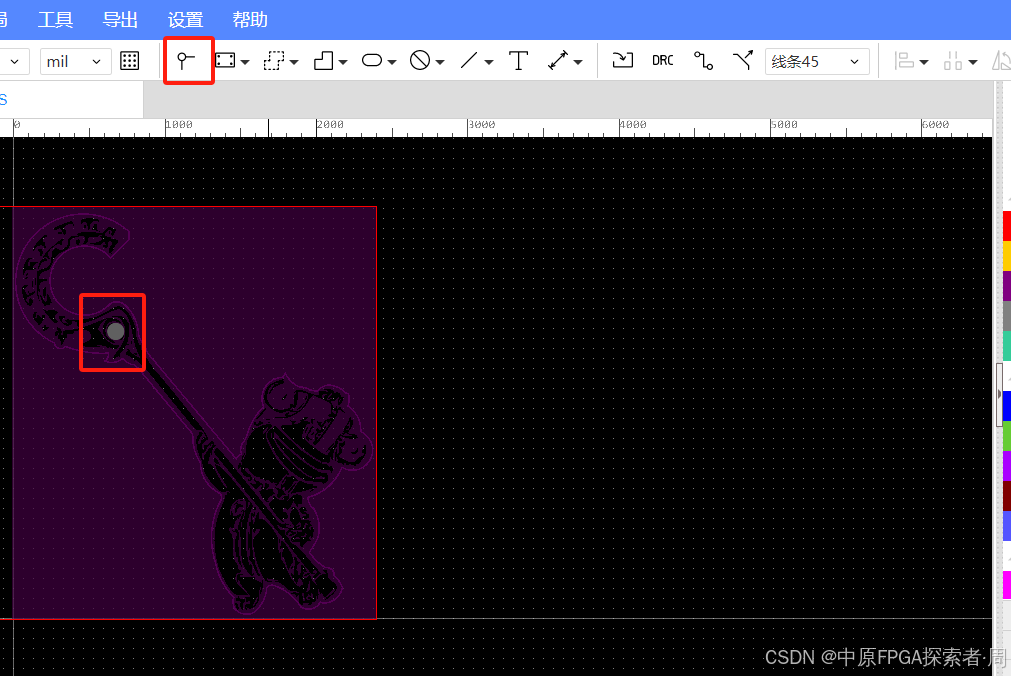Open the mil units dropdown

(75, 61)
